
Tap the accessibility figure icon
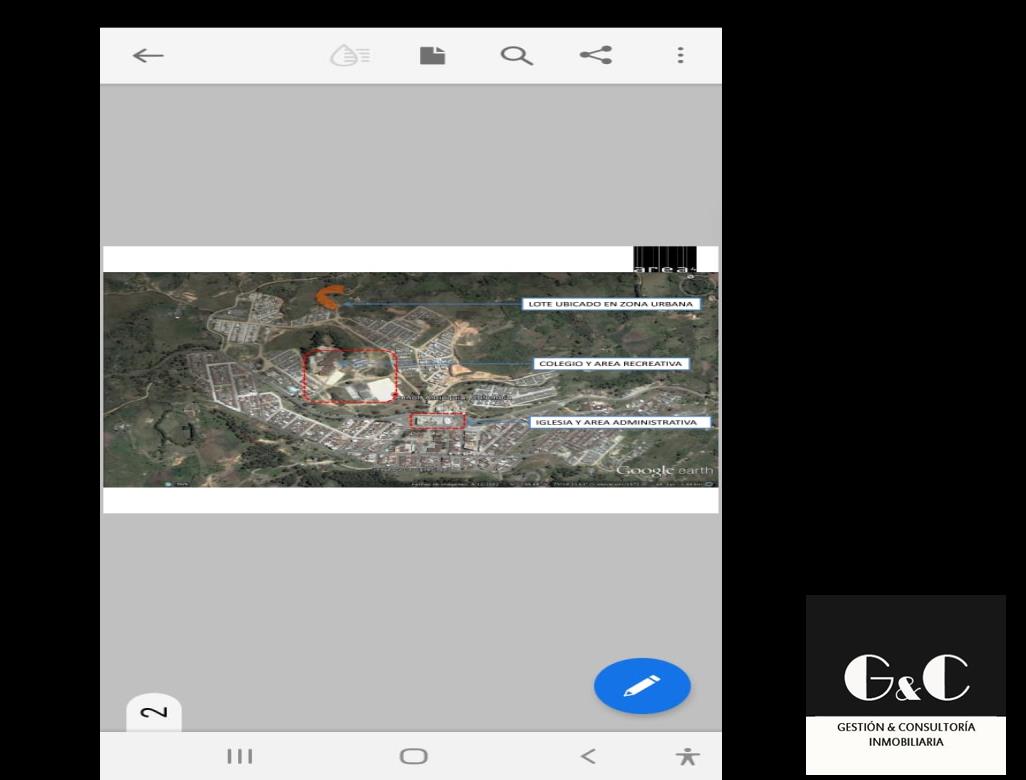point(687,756)
